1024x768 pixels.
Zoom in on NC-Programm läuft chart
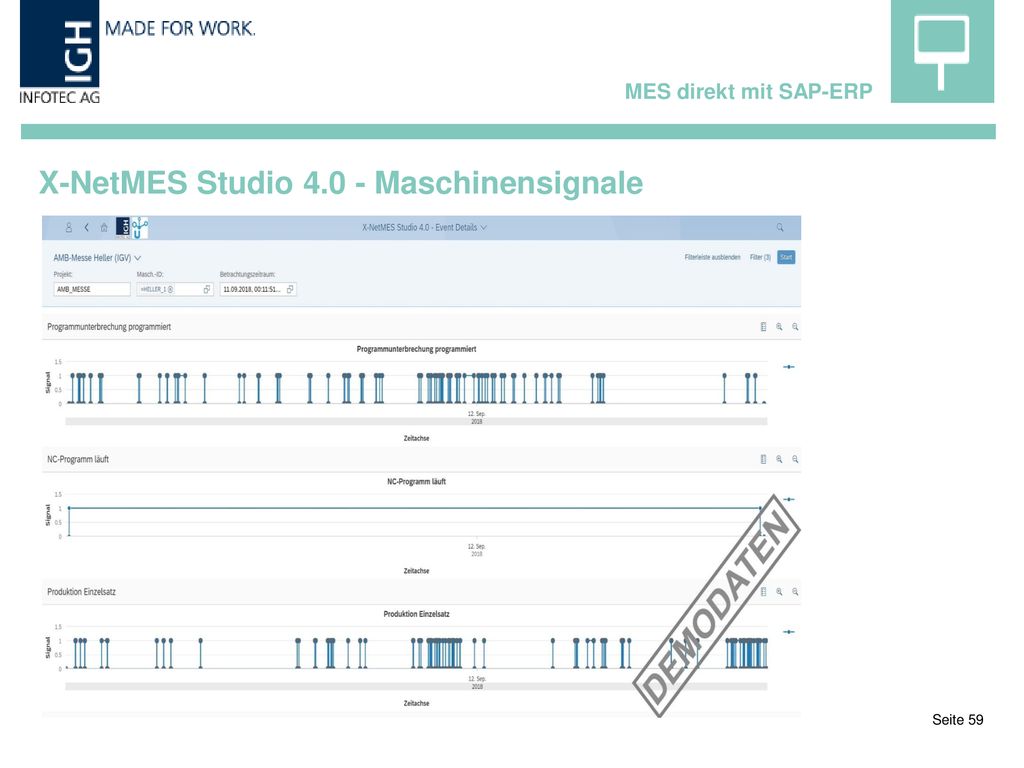779,459
